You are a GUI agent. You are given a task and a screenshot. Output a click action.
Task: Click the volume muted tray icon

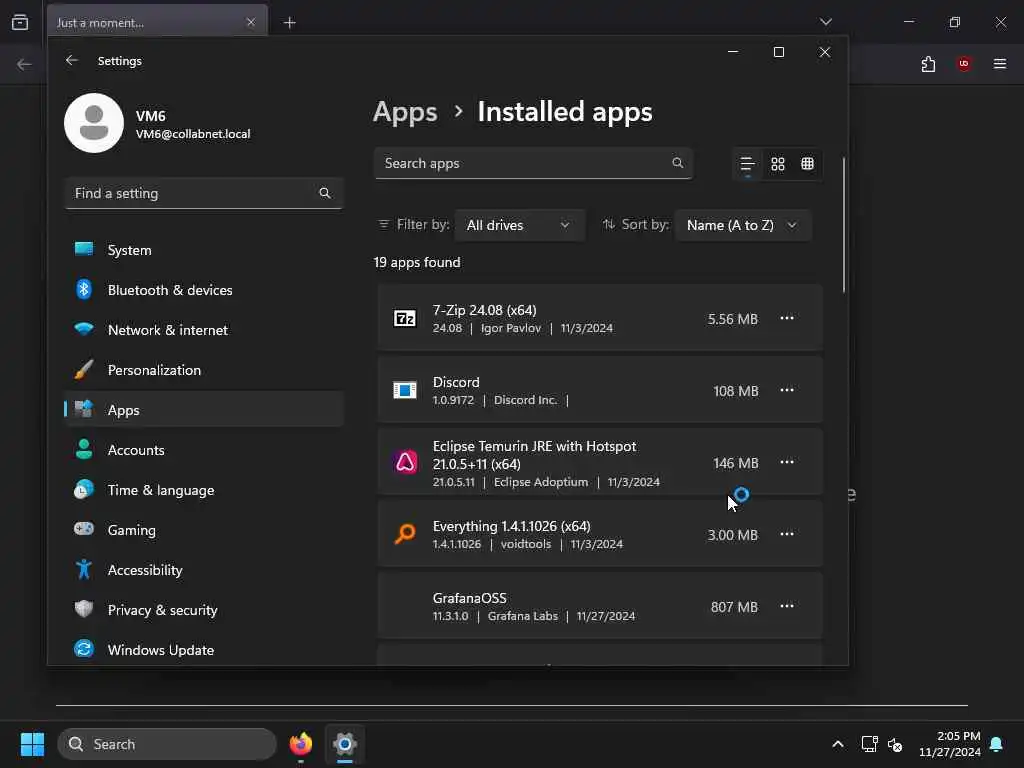point(895,744)
